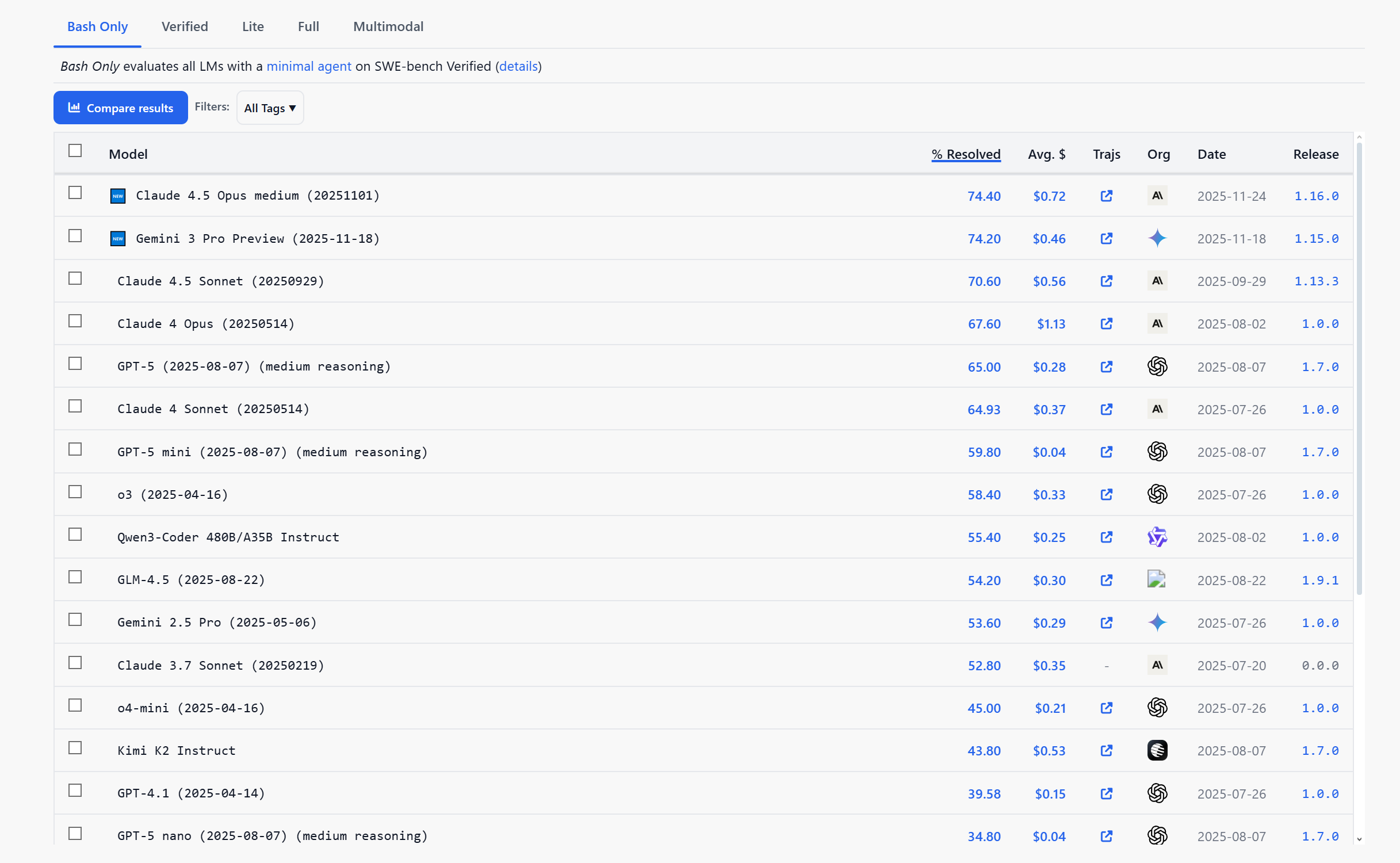Expand the All Tags filter dropdown

(x=270, y=108)
